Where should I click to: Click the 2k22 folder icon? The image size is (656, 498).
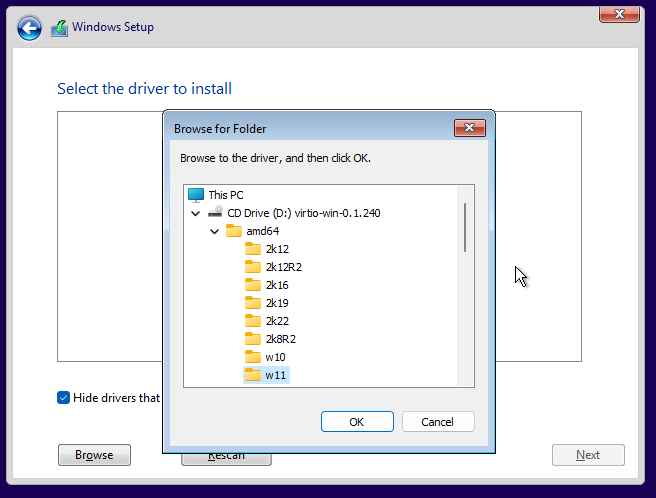[x=253, y=321]
